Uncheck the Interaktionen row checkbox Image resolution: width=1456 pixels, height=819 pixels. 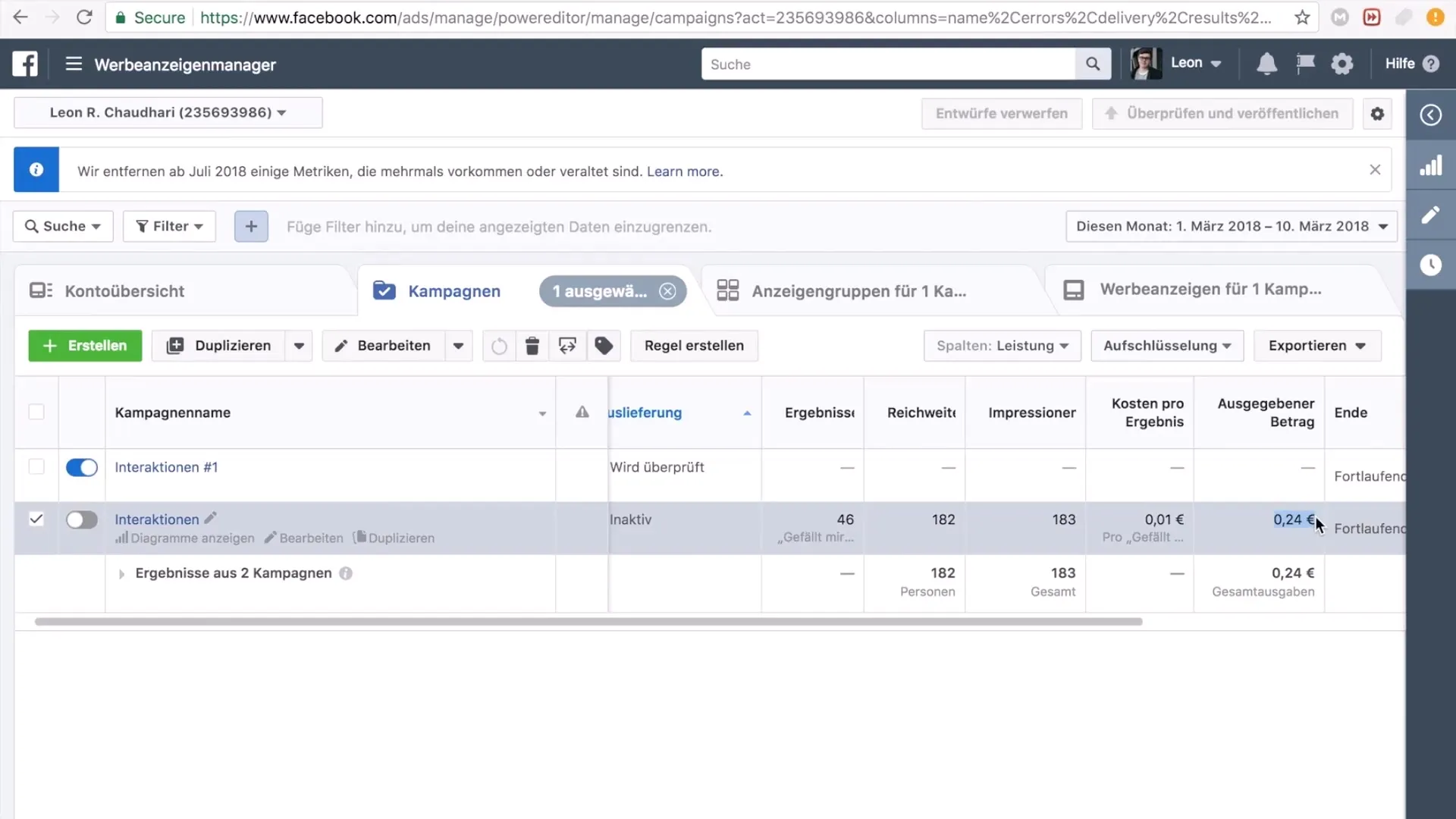pyautogui.click(x=36, y=519)
